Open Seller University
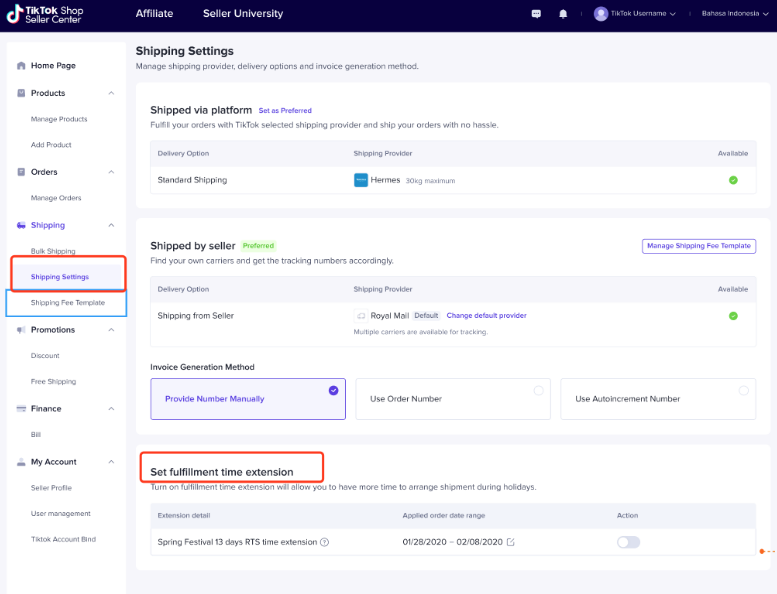This screenshot has height=594, width=777. pyautogui.click(x=243, y=14)
